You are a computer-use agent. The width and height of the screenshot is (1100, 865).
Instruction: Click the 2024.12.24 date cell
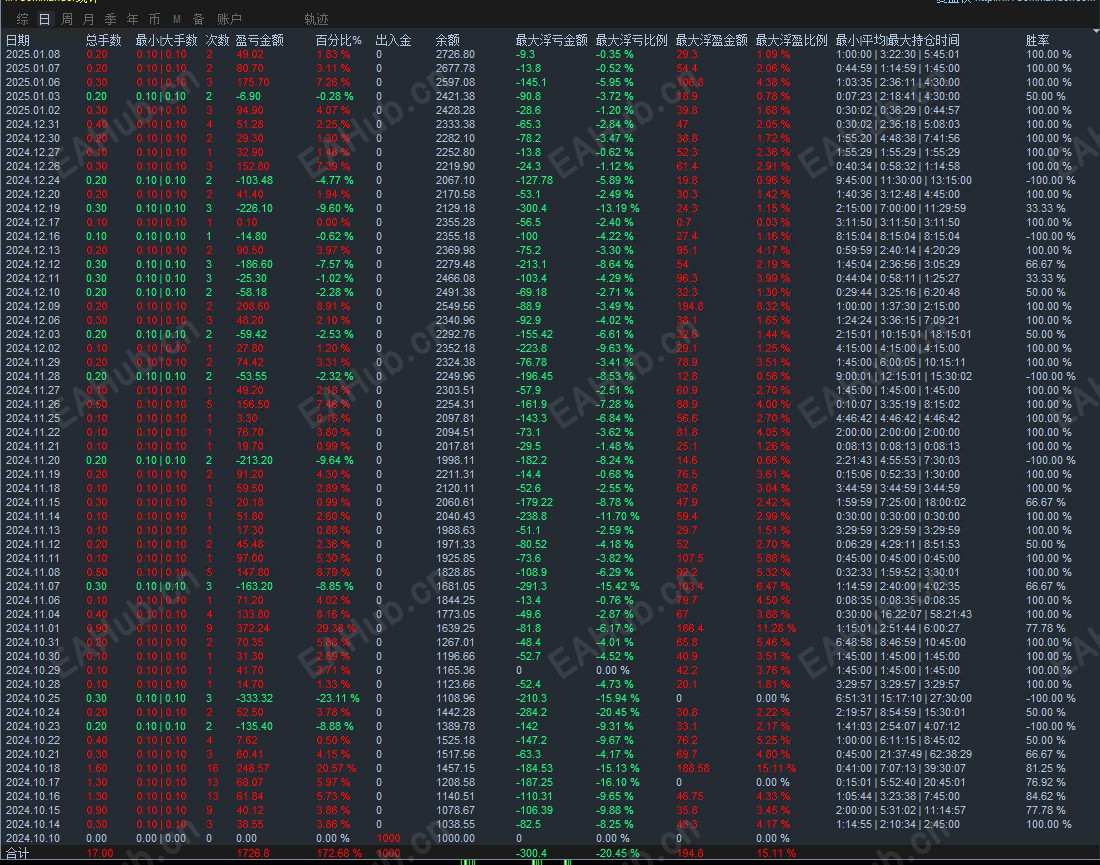pos(33,180)
